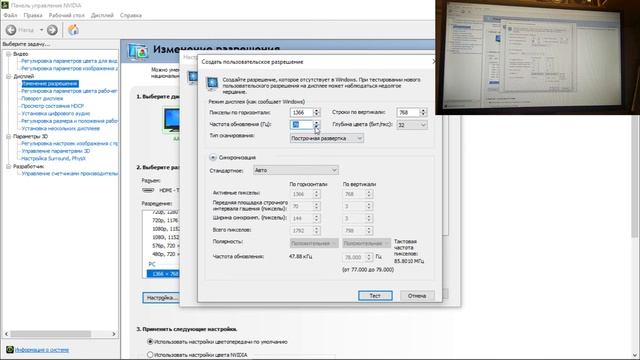Image resolution: width=640 pixels, height=360 pixels.
Task: Select the 576p entry in the resolution list
Action: tap(166, 246)
